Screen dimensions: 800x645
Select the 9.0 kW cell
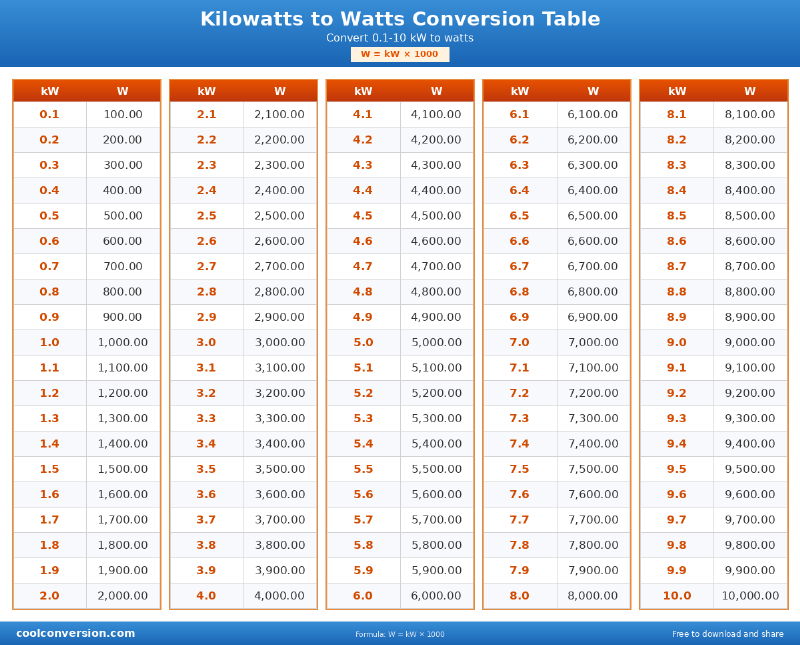[x=677, y=342]
